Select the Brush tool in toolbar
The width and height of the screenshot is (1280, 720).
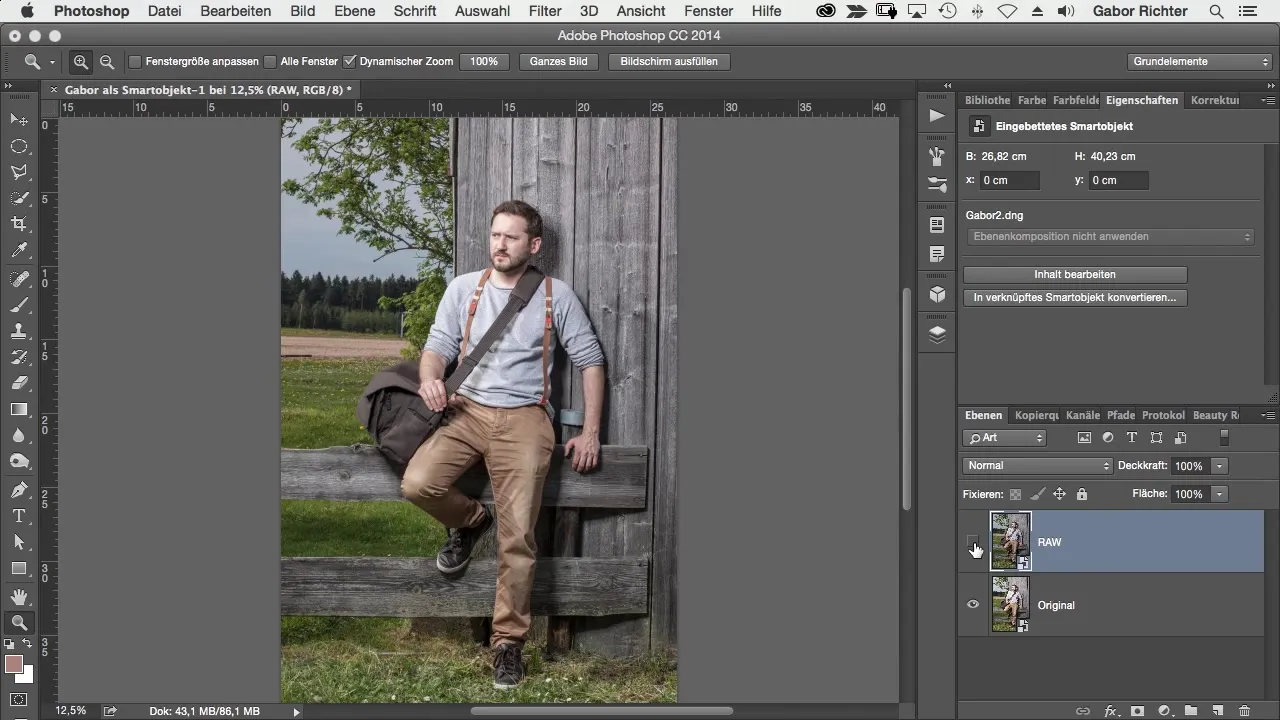coord(19,305)
